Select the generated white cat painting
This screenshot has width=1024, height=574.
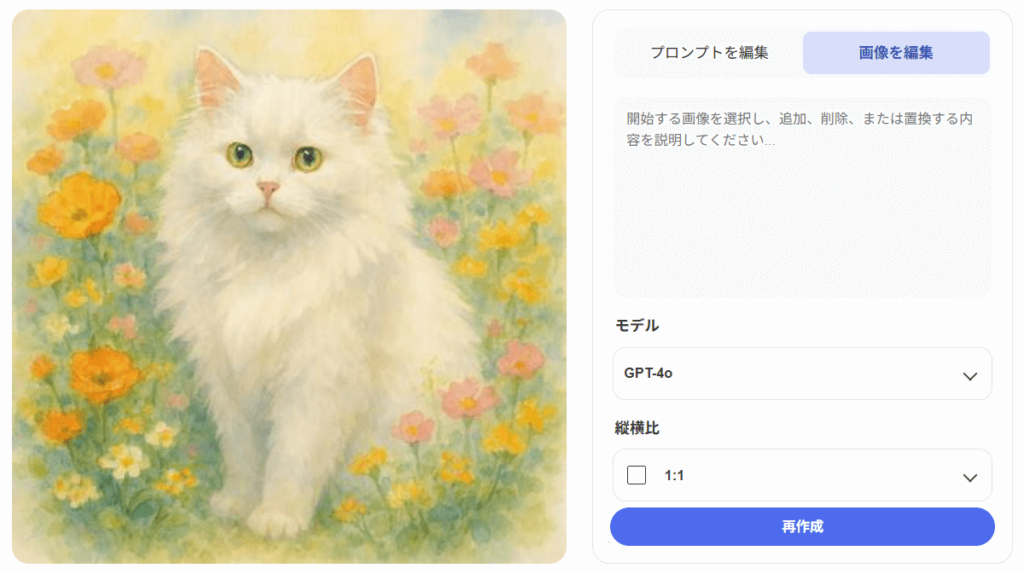click(289, 287)
